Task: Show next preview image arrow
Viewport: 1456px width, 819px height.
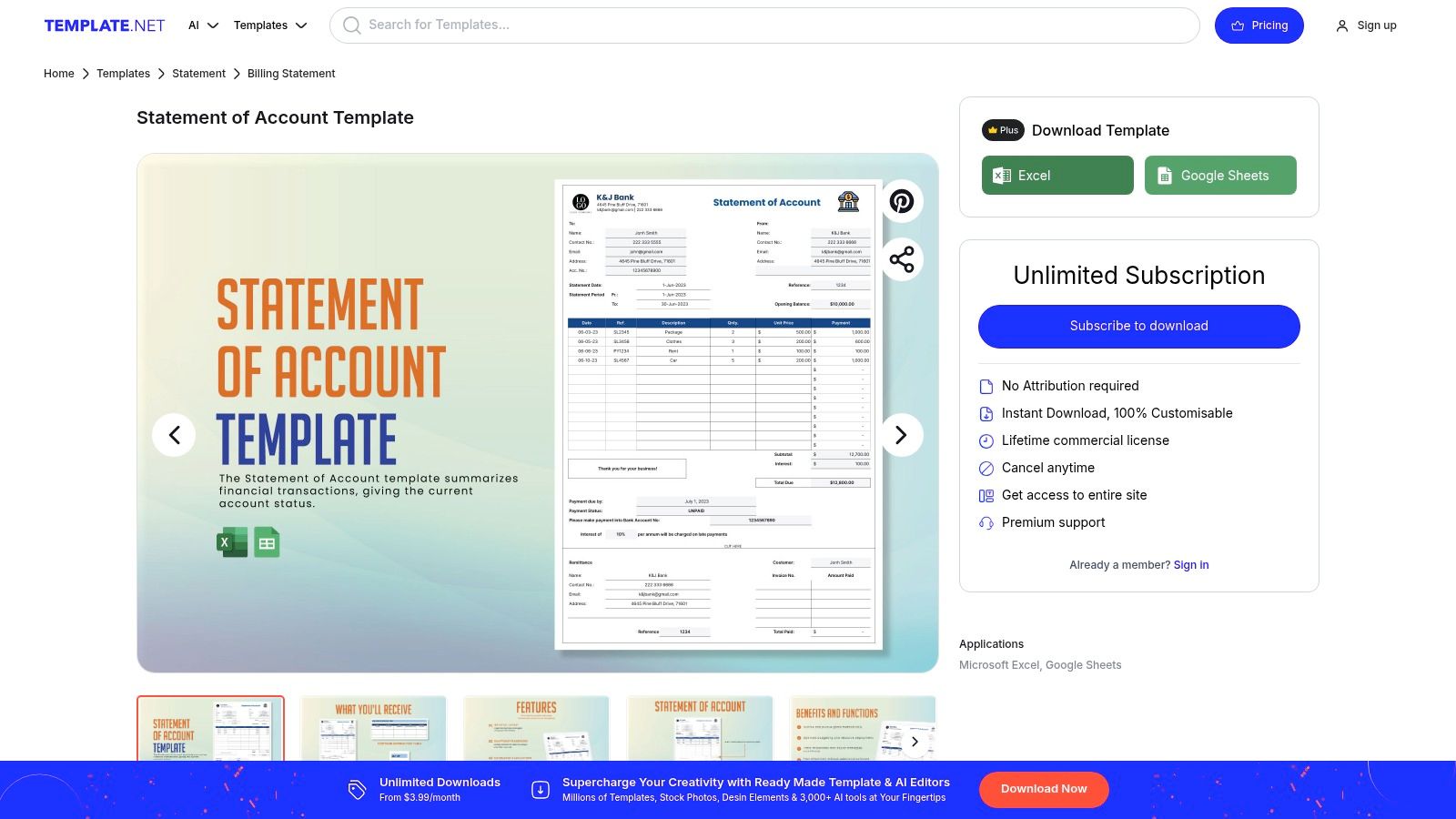Action: pos(901,435)
